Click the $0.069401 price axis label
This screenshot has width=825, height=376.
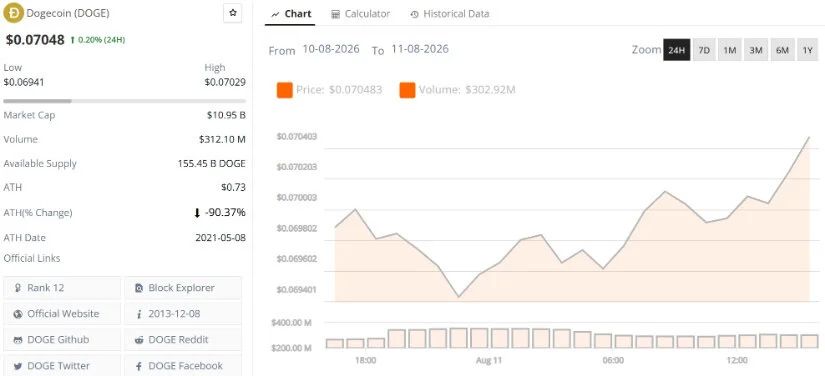tap(297, 290)
